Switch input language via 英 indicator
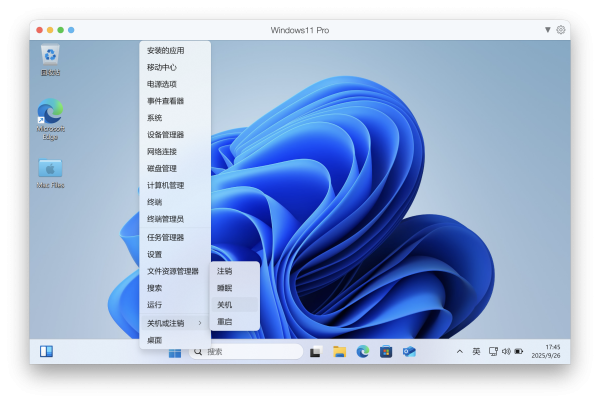Screen dimensions: 600x403 476,352
